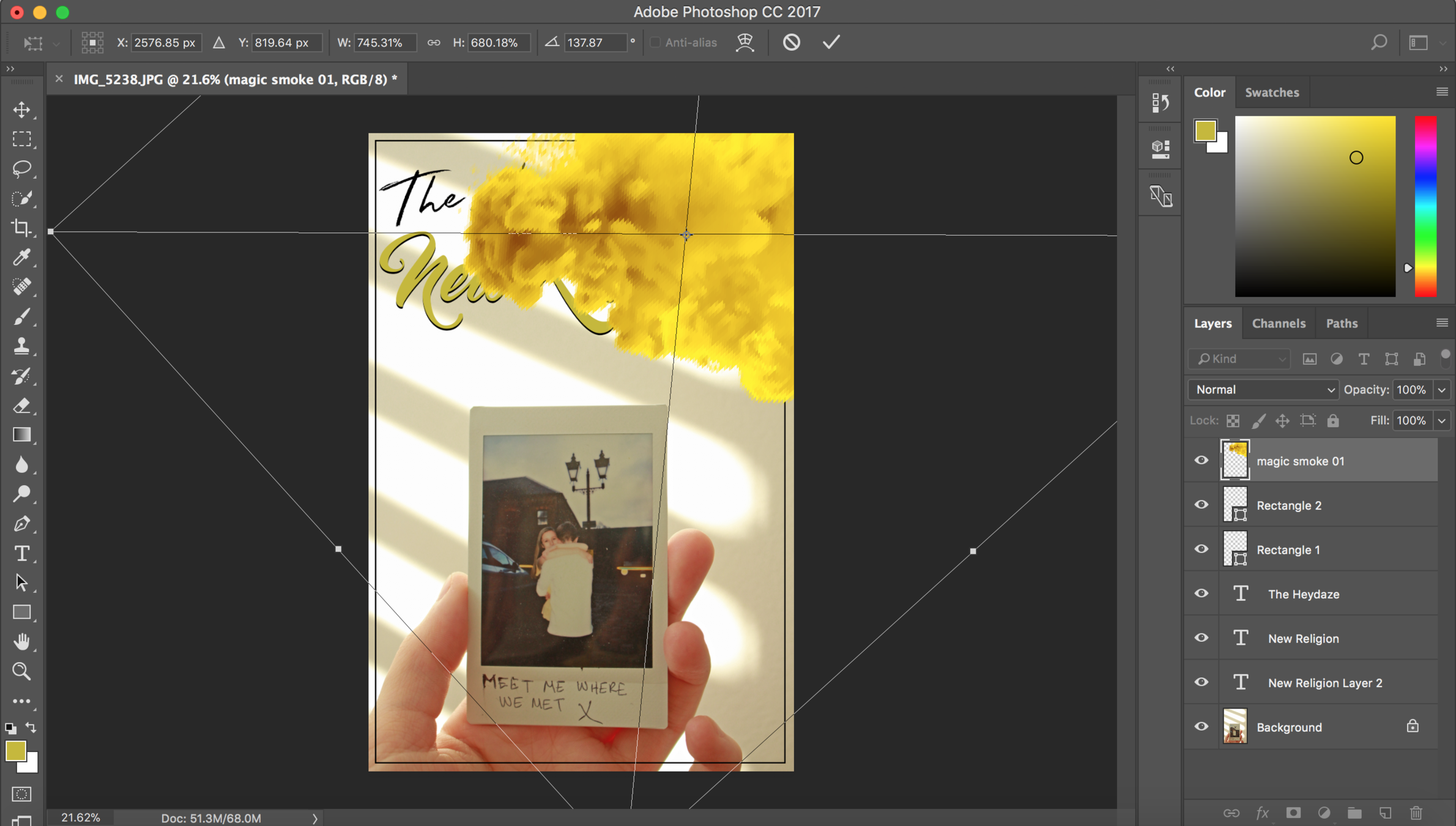
Task: Select the Hand tool
Action: click(x=22, y=642)
